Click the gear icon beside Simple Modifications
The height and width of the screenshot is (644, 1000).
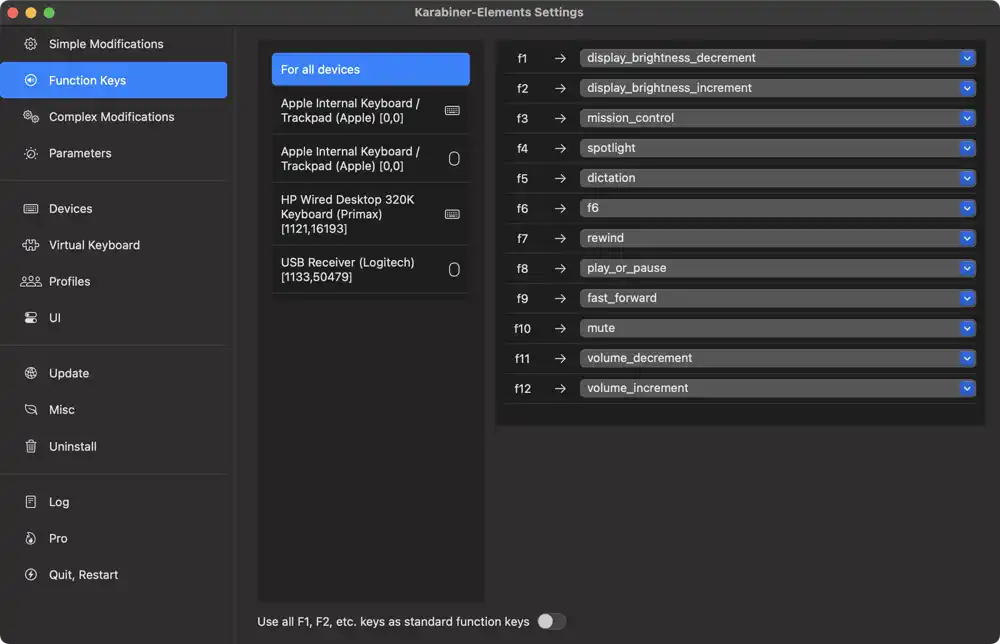[x=31, y=44]
